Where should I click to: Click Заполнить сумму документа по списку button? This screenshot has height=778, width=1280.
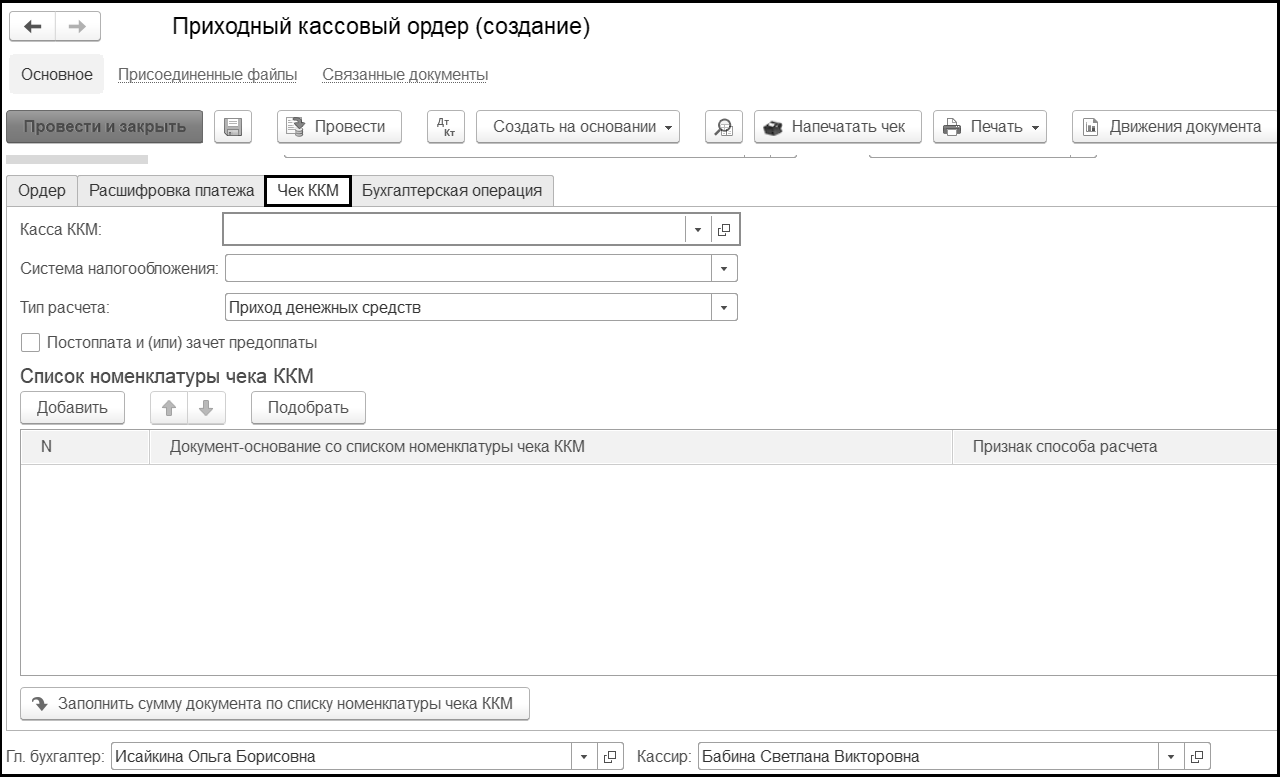275,704
